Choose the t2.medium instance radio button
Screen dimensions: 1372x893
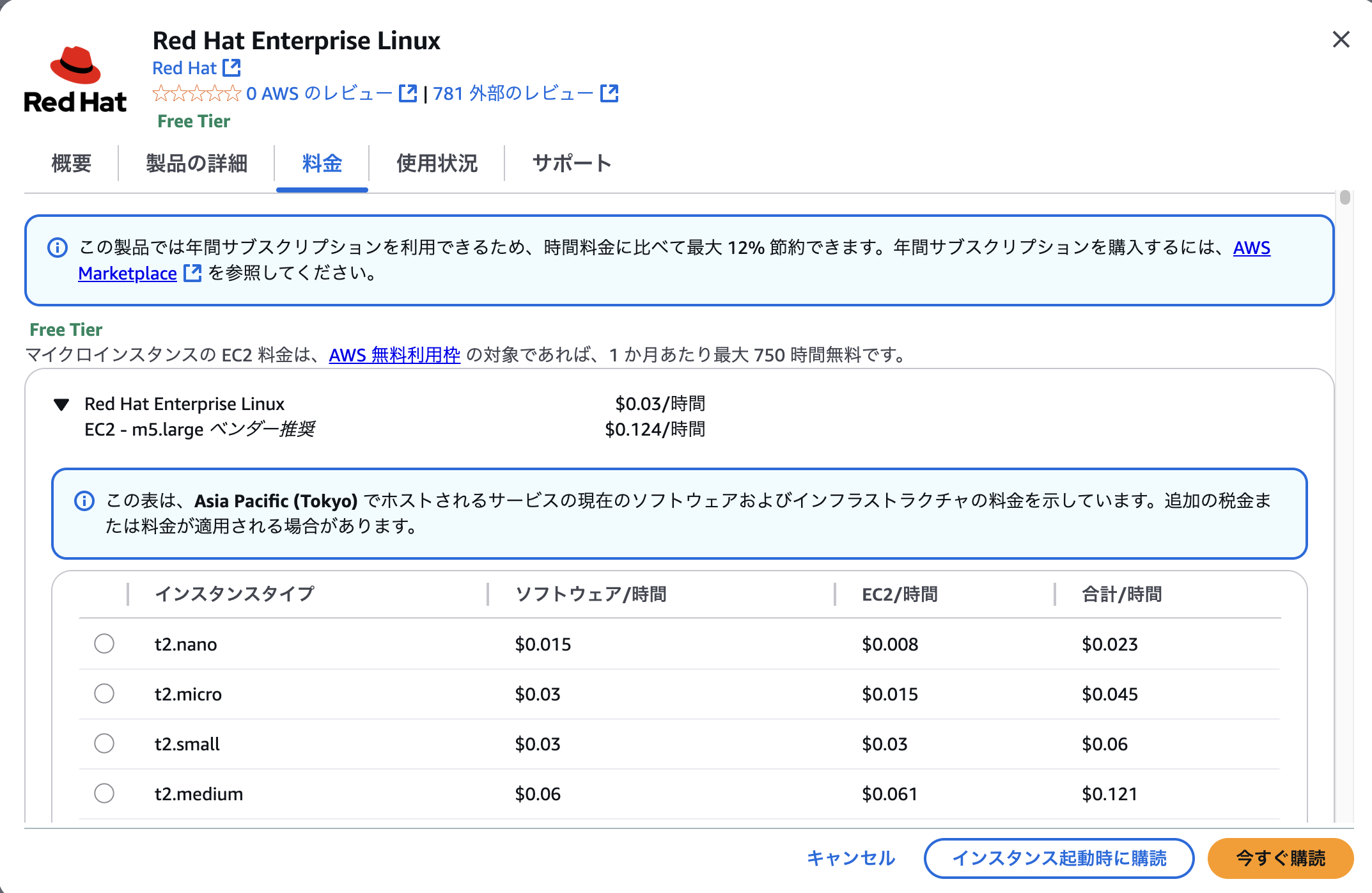point(104,793)
